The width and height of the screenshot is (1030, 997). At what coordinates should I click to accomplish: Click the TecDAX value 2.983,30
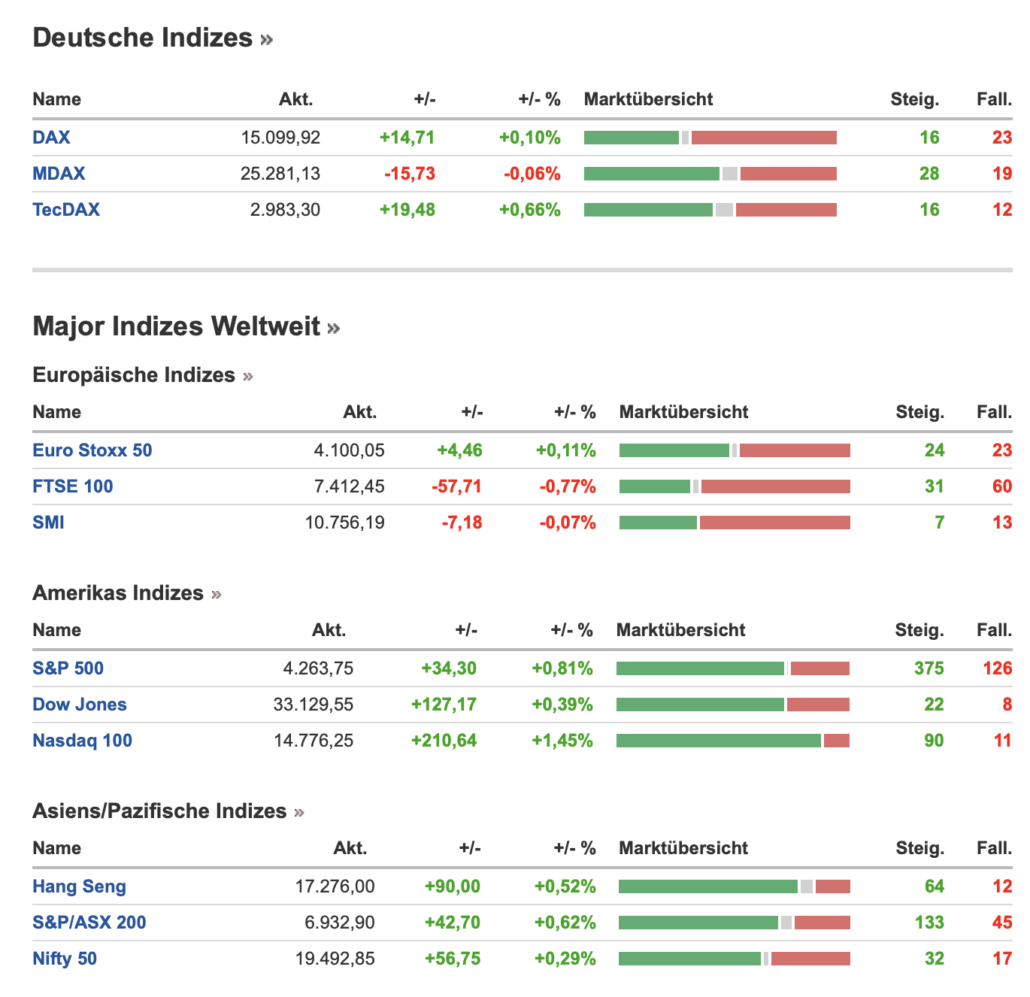[x=285, y=210]
